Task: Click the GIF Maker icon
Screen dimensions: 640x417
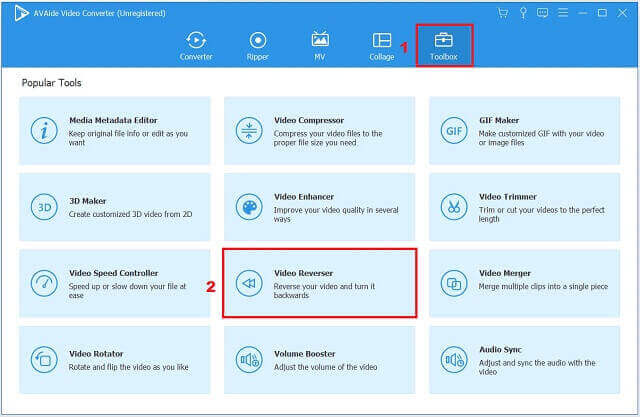Action: click(454, 131)
